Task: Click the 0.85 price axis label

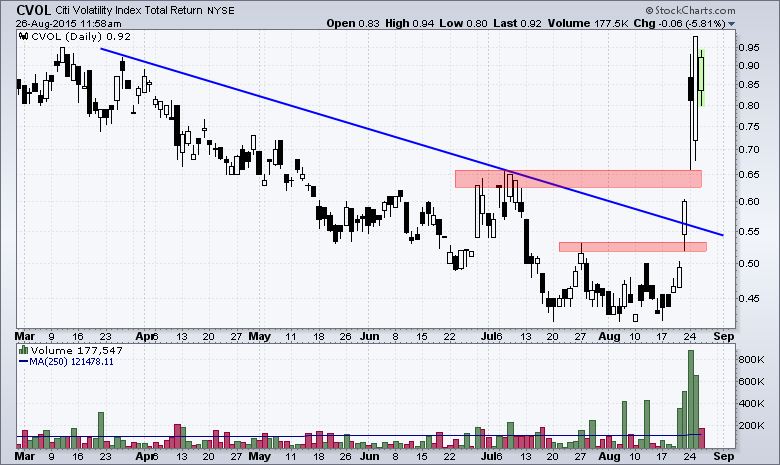Action: click(749, 85)
